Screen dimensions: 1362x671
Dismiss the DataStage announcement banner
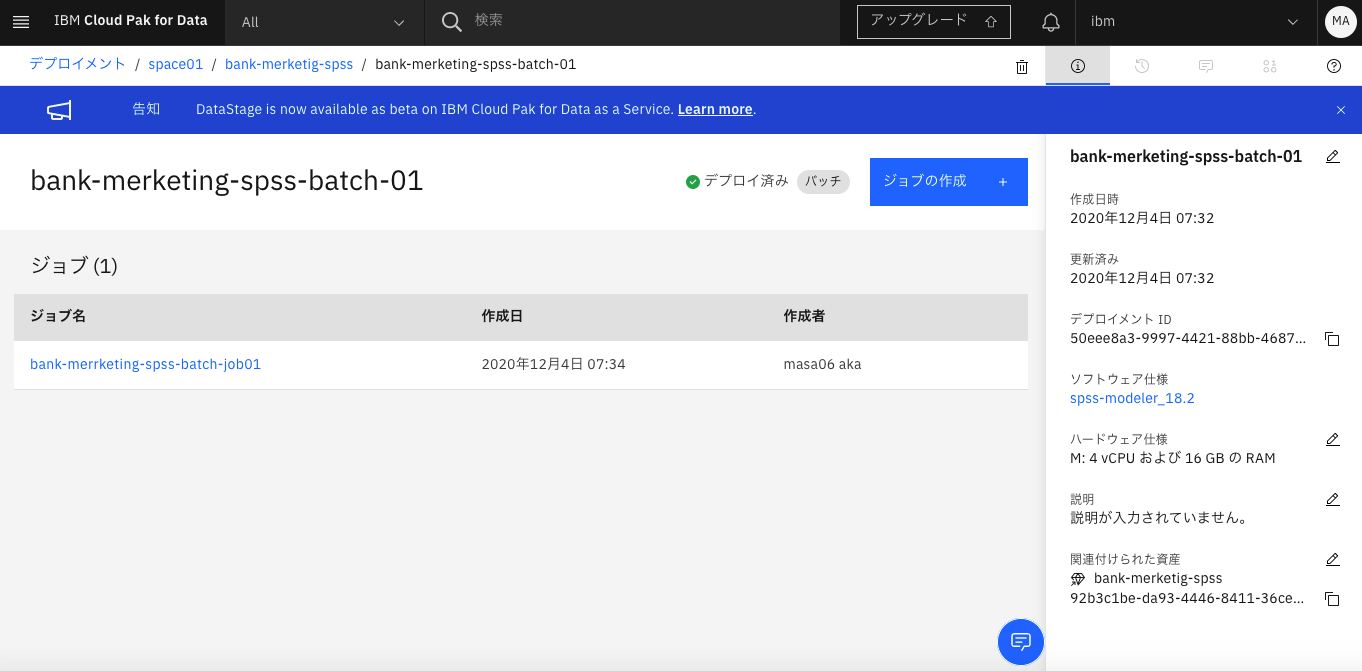pos(1340,110)
